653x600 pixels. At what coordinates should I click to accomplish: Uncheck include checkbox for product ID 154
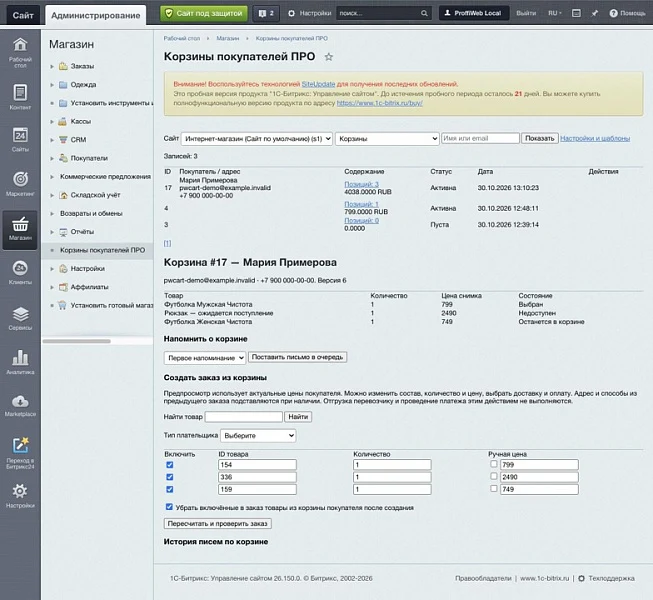(x=169, y=465)
